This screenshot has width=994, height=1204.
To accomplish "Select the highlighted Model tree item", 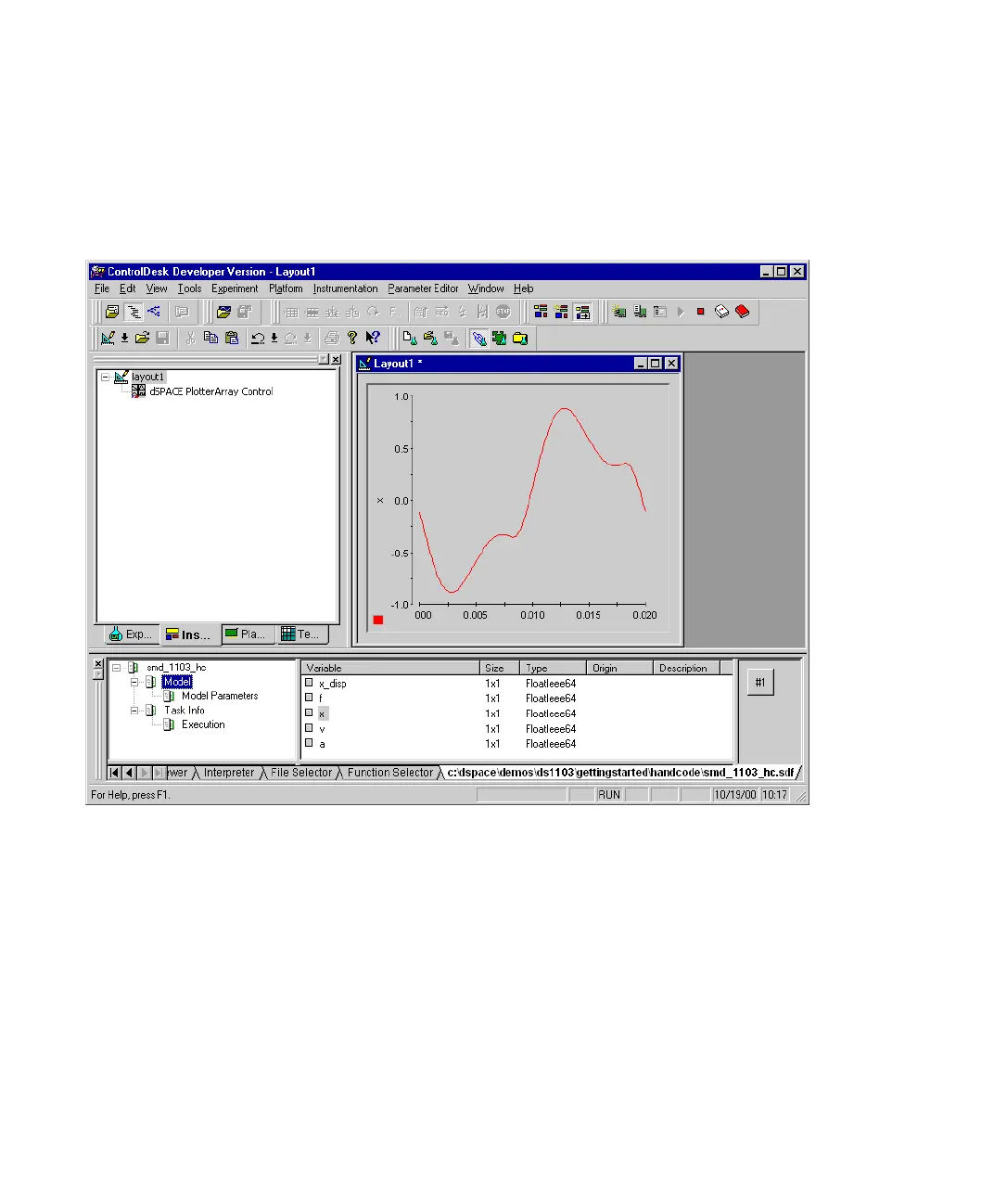I will tap(177, 682).
